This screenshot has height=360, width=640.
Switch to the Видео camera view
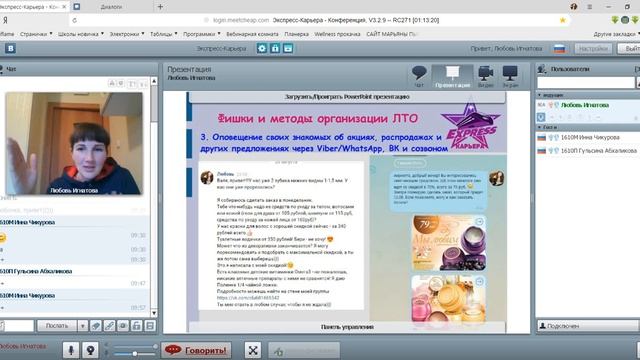click(486, 76)
